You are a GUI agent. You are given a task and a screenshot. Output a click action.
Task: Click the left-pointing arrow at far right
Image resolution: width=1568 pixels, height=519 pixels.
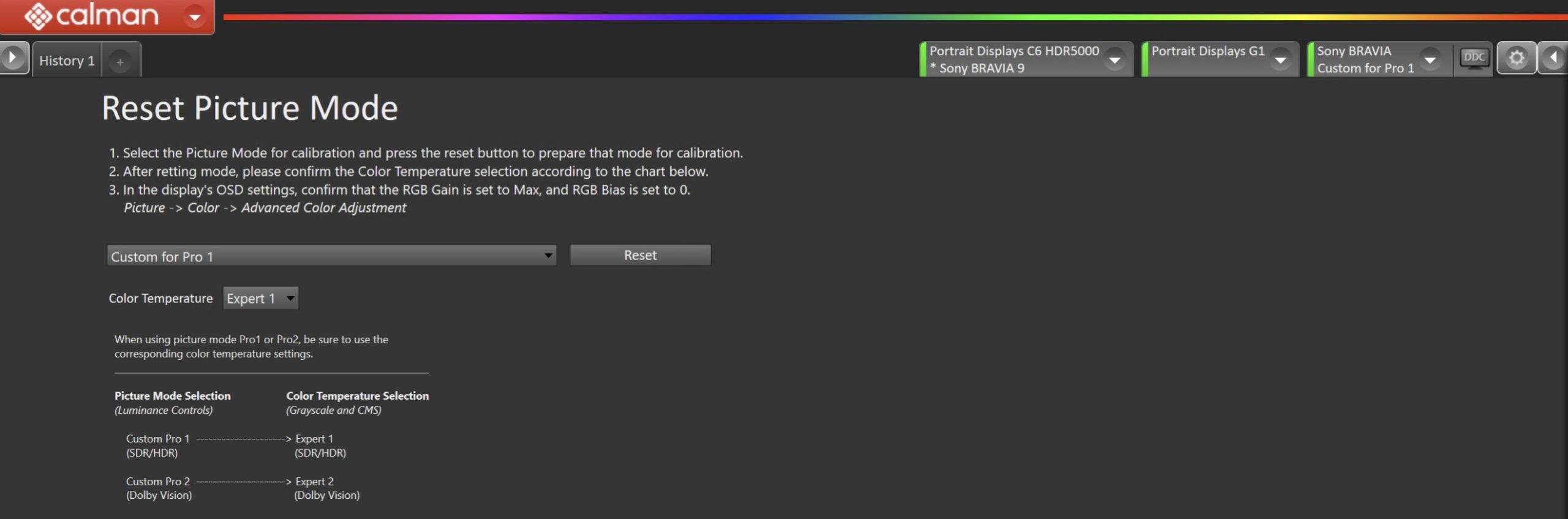(x=1553, y=58)
